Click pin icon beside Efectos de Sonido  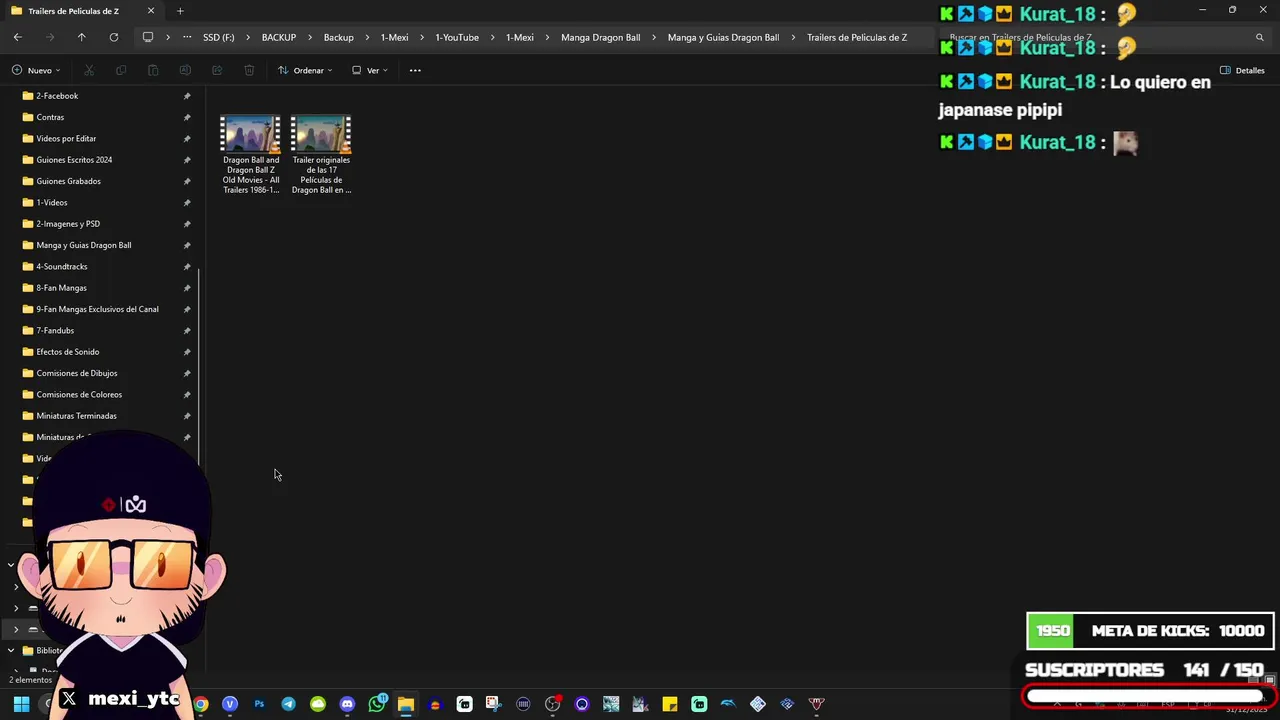point(187,352)
